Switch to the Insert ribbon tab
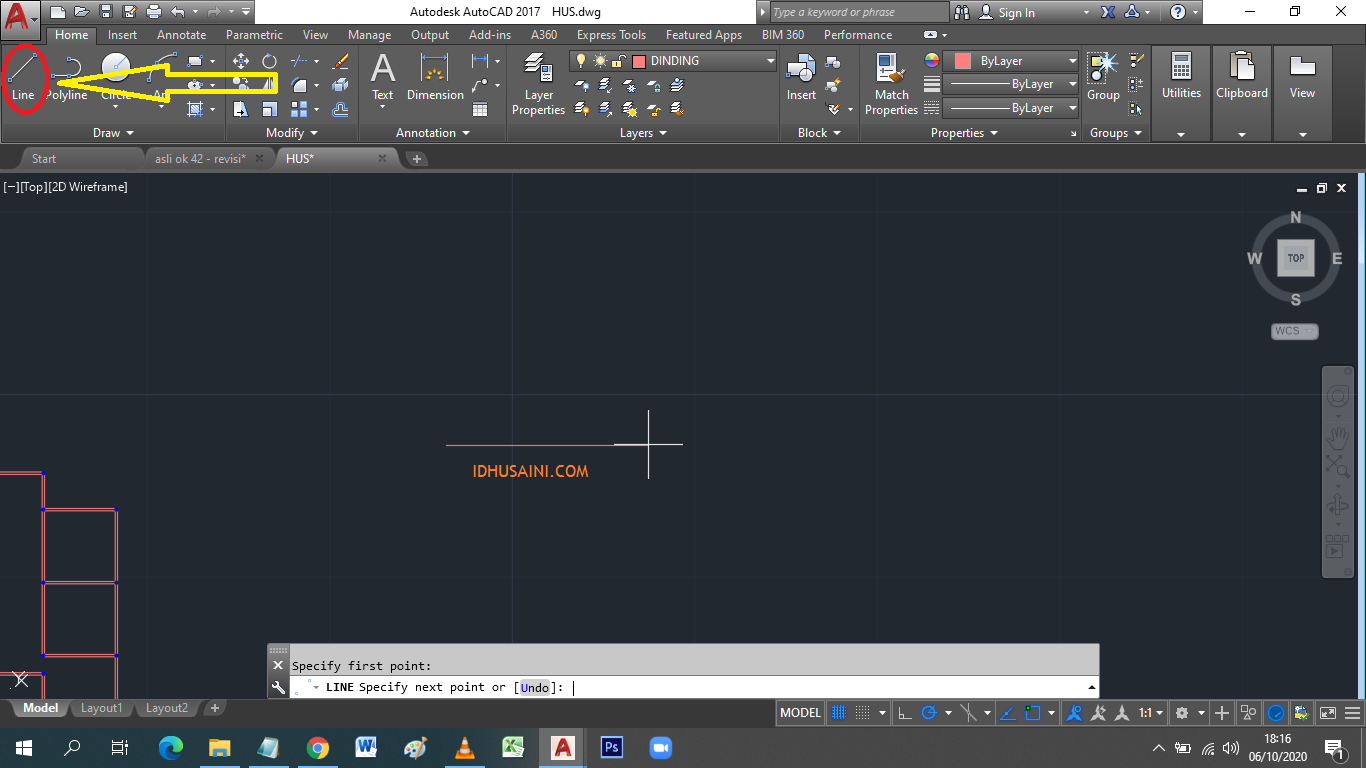The height and width of the screenshot is (768, 1366). [121, 34]
